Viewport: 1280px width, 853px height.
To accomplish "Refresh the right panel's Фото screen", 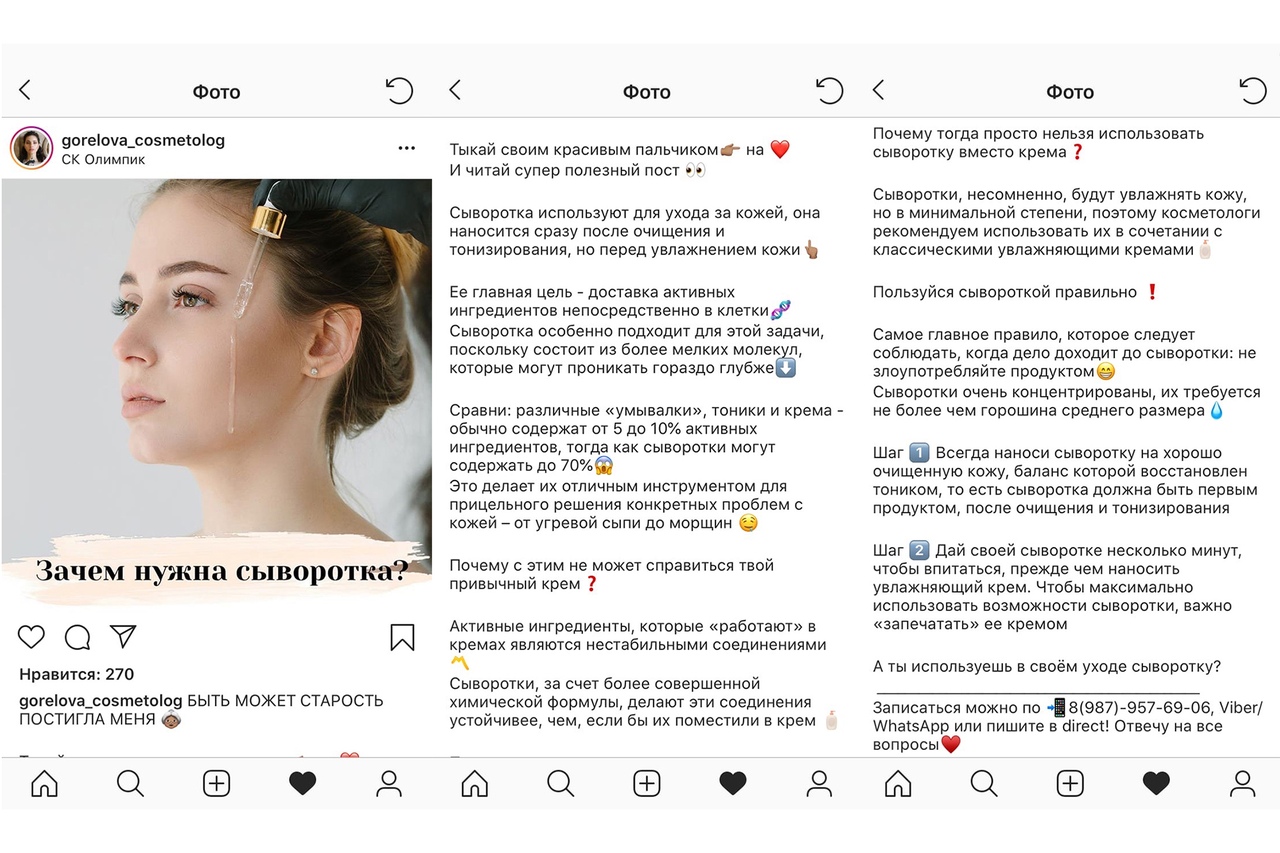I will click(x=1252, y=91).
